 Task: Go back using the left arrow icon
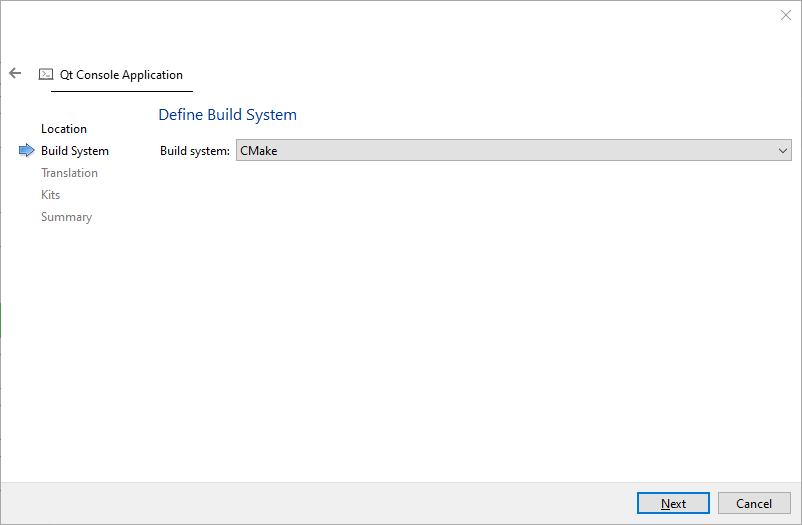[x=15, y=73]
